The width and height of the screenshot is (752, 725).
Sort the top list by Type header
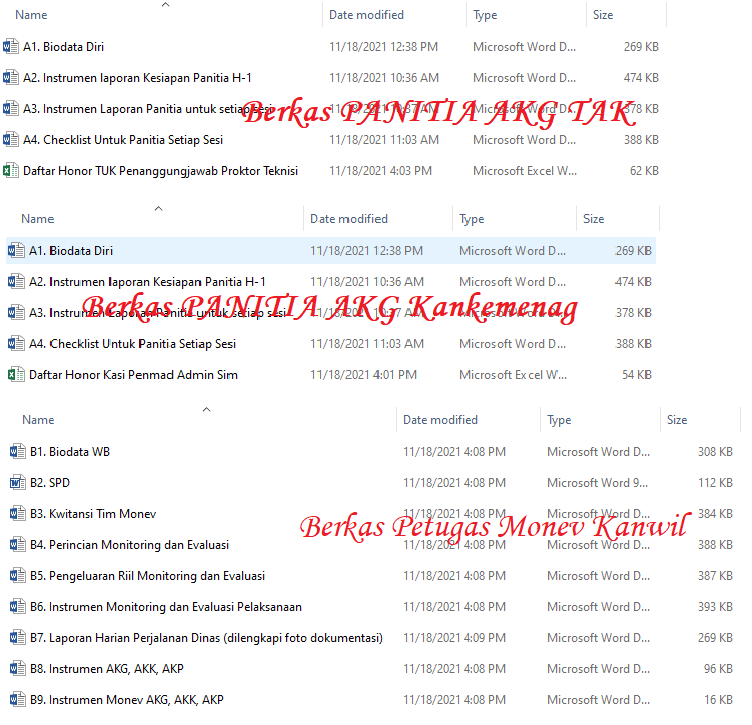point(485,15)
